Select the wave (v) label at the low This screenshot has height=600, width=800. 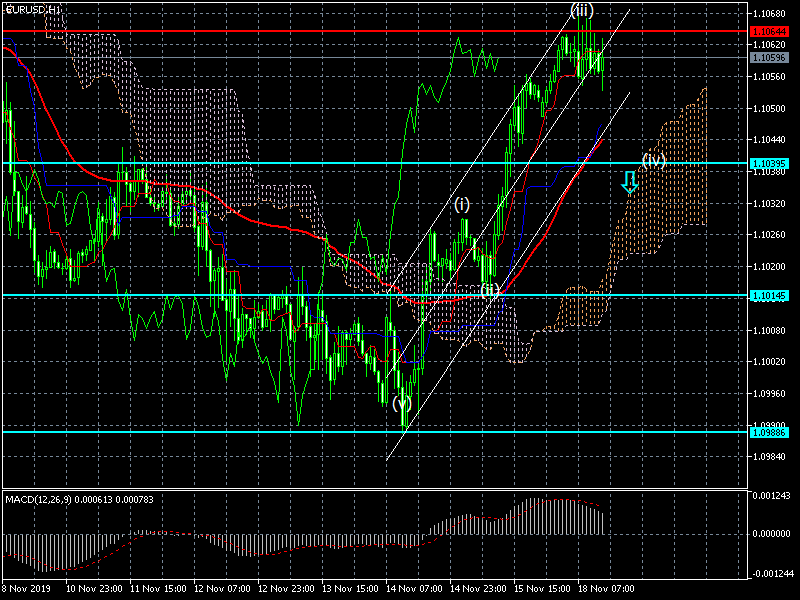[402, 404]
